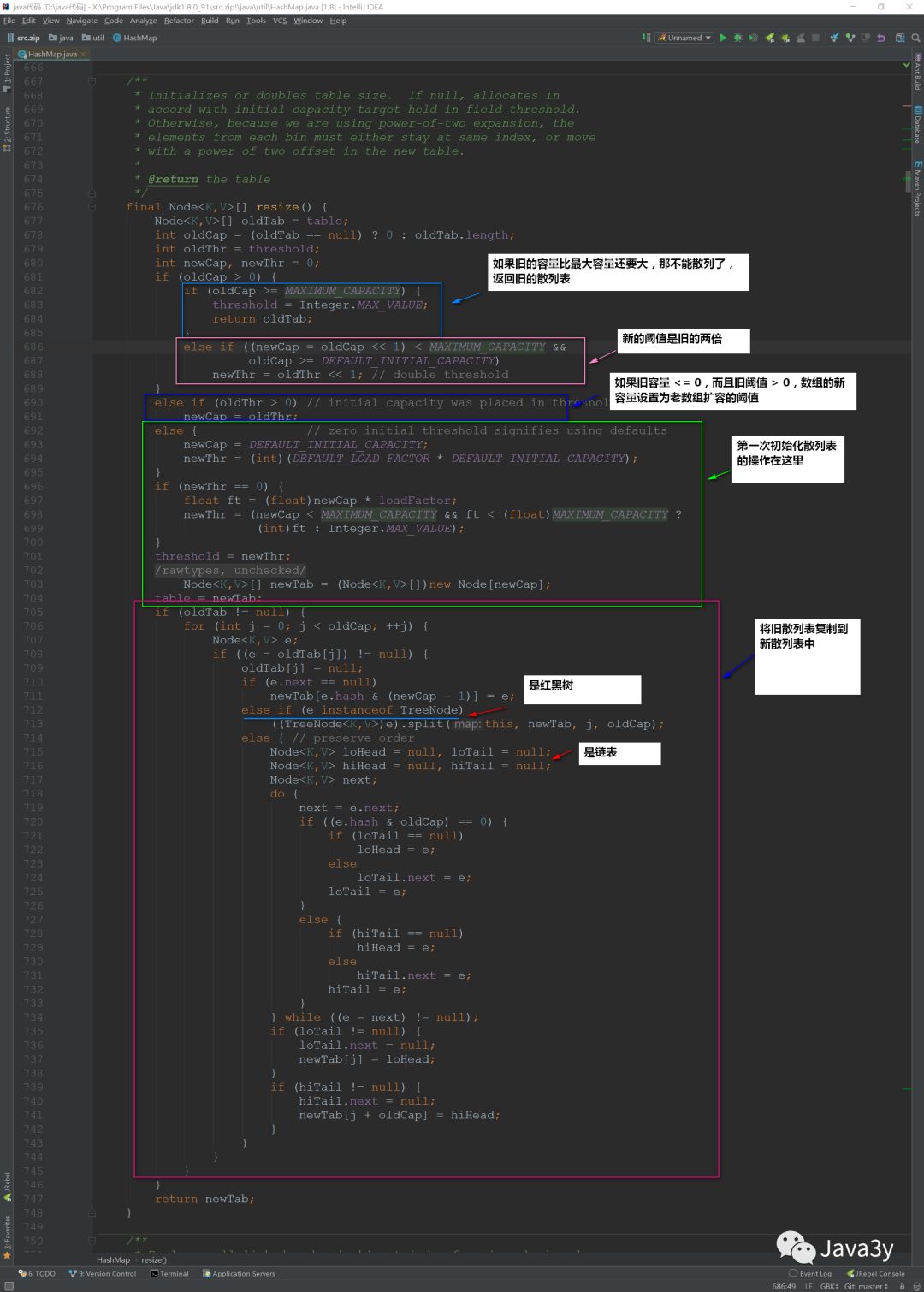Click the build project icon left of Unnamed
Image resolution: width=924 pixels, height=1292 pixels.
coord(647,38)
